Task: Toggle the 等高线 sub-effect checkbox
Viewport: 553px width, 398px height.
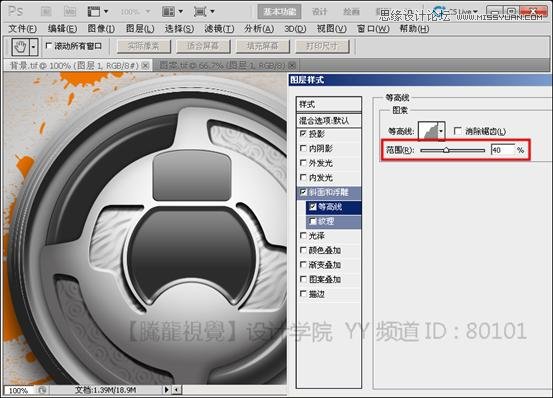Action: 312,207
